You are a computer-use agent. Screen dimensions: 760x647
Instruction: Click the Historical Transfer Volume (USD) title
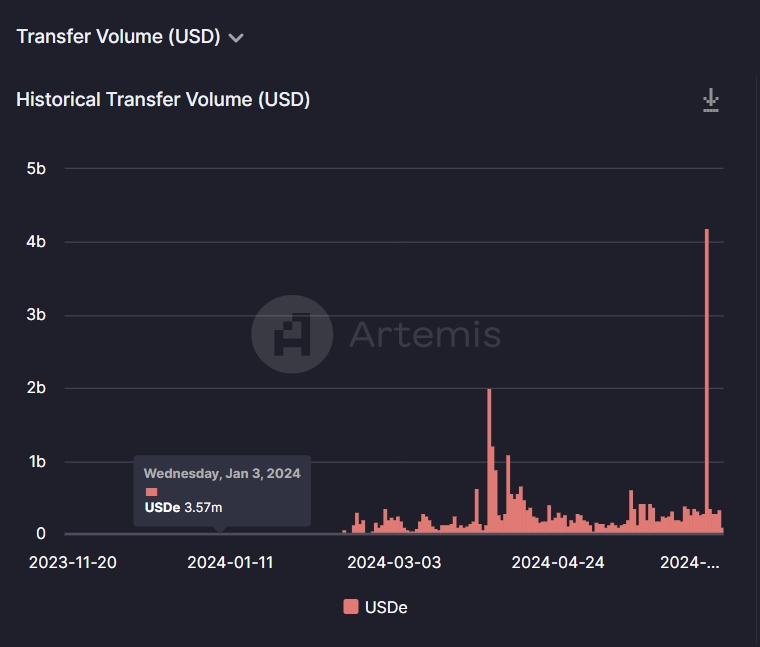163,100
